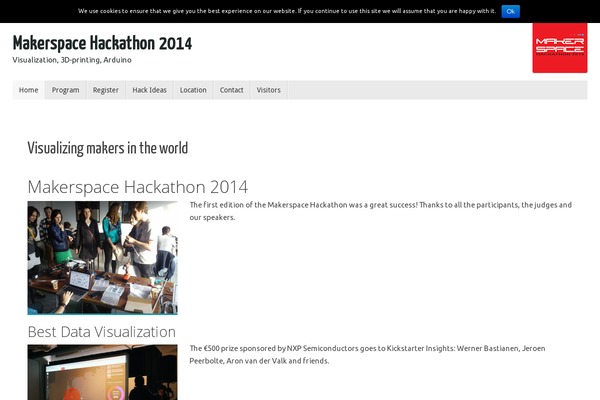Open the Best Data Visualization presentation photo
600x400 pixels.
coord(102,372)
